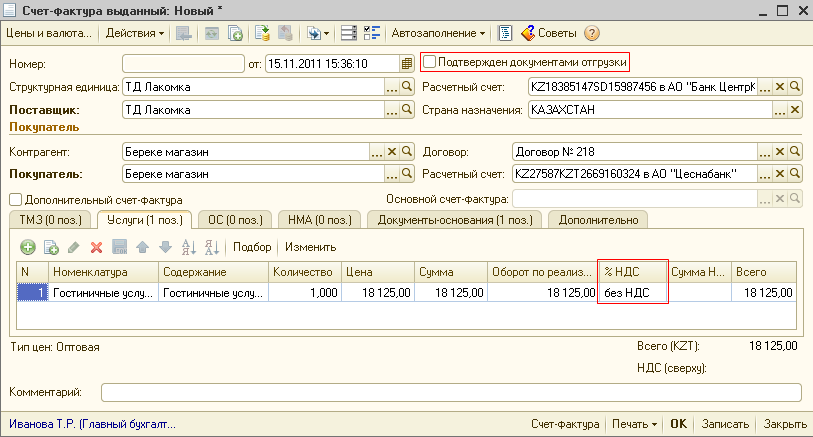813x437 pixels.
Task: Clear the Договор field with X icon
Action: point(779,152)
